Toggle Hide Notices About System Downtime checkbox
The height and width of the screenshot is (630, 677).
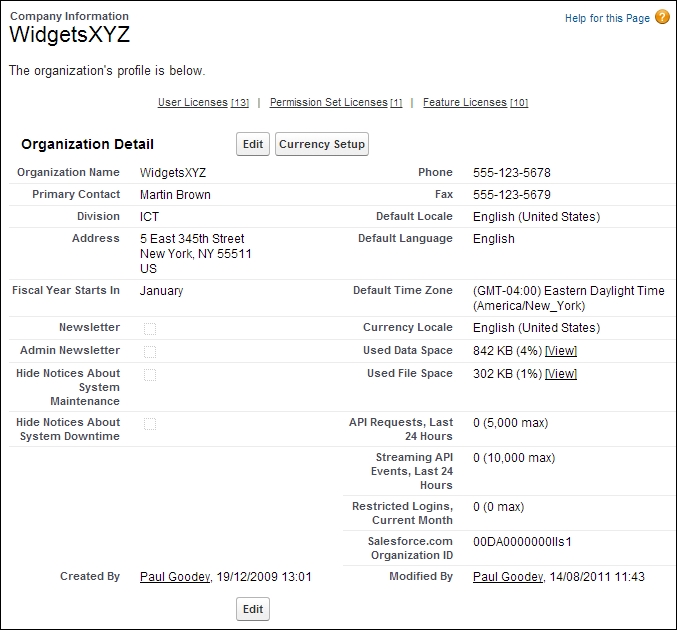150,424
